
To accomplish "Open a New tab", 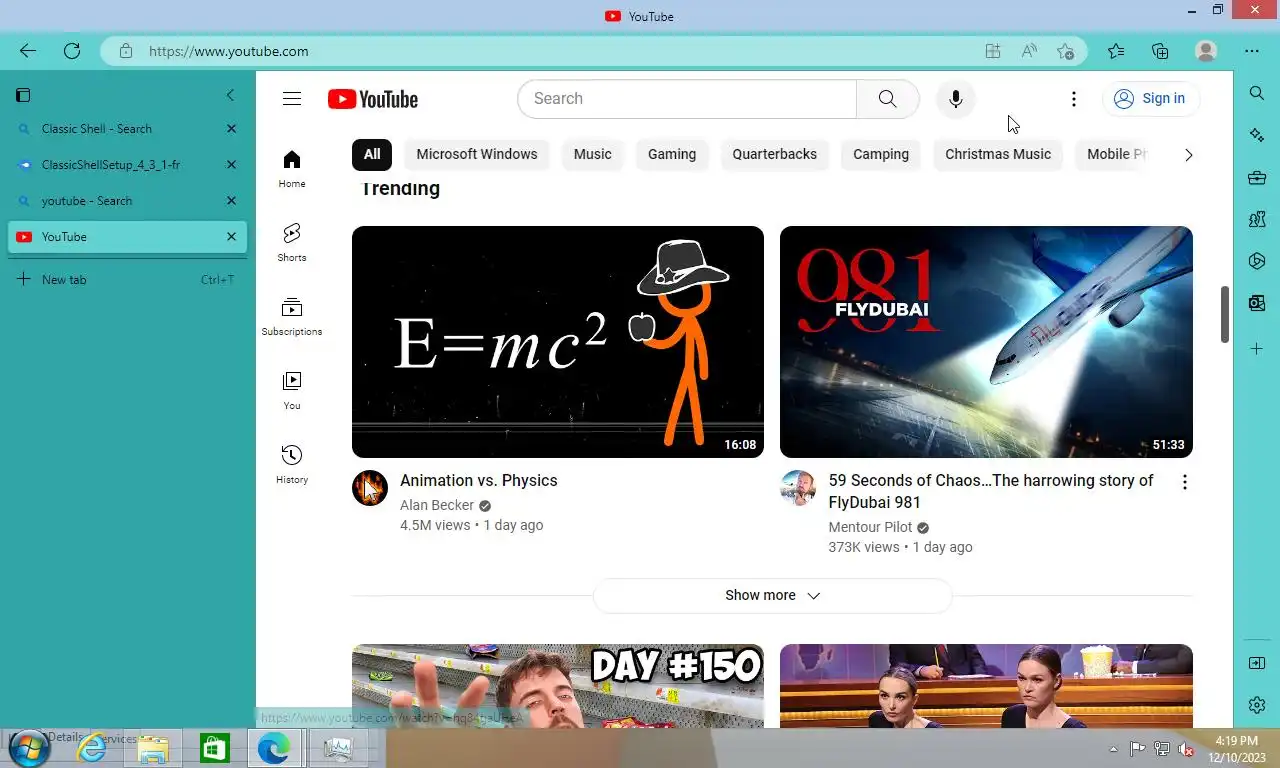I will click(x=127, y=280).
